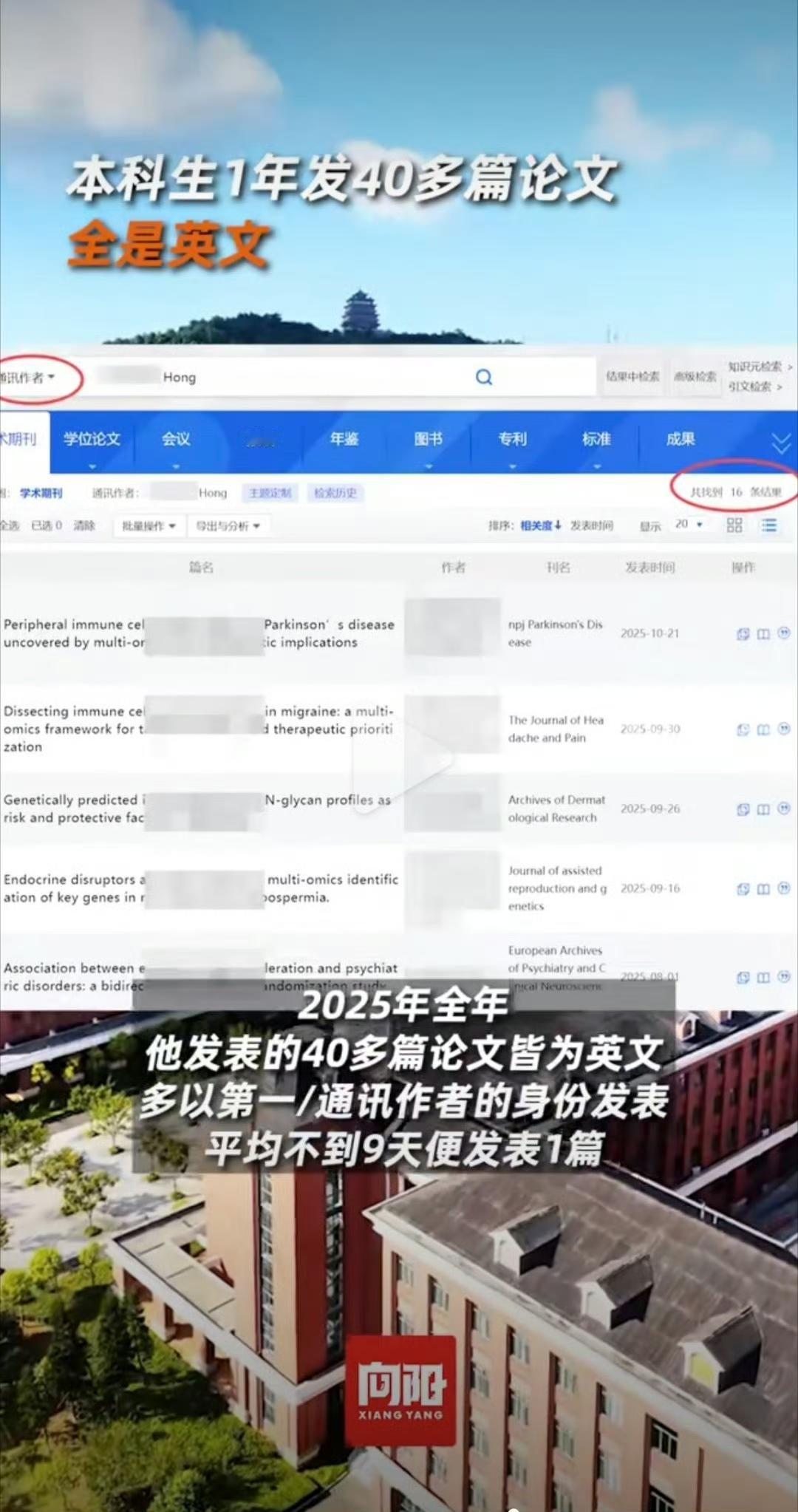Image resolution: width=798 pixels, height=1512 pixels.
Task: Open The Journal of Headache and Pain
Action: click(x=556, y=729)
